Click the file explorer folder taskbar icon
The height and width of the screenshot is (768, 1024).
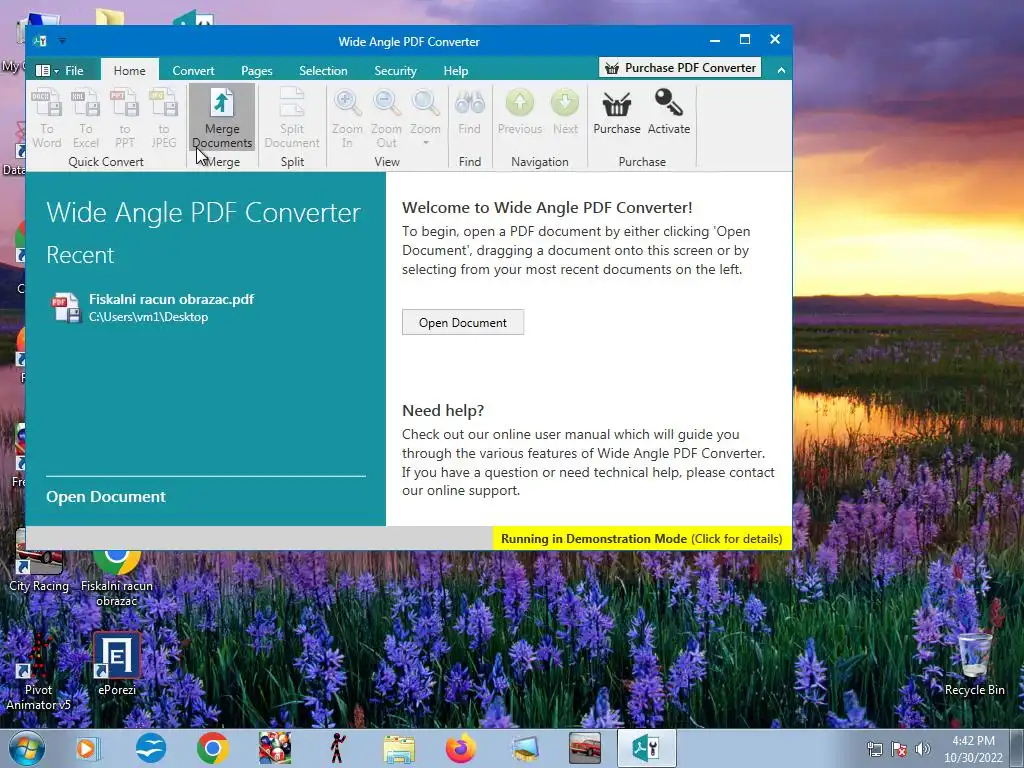(399, 749)
